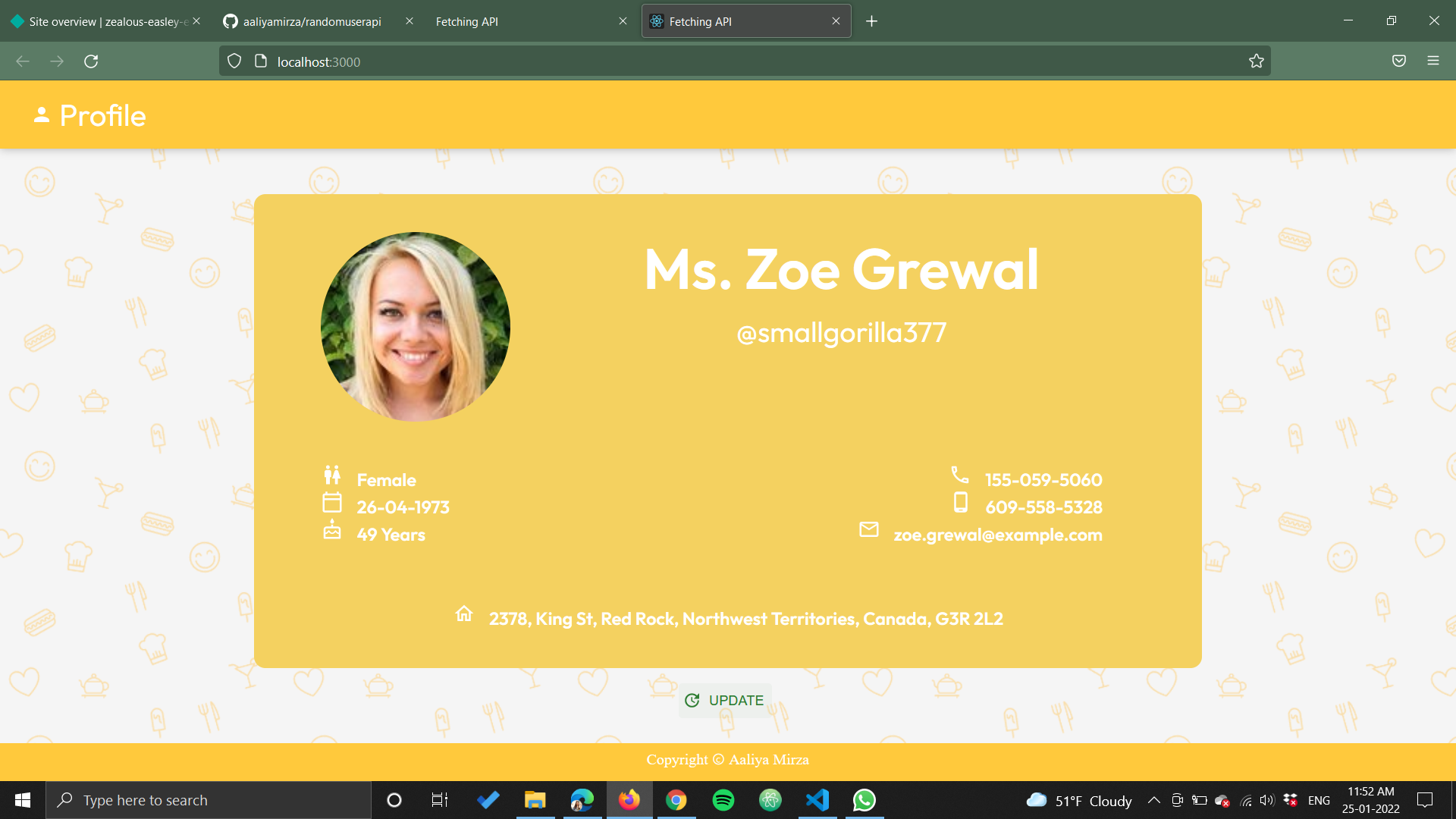Image resolution: width=1456 pixels, height=819 pixels.
Task: Click the UPDATE button below the card
Action: click(724, 700)
